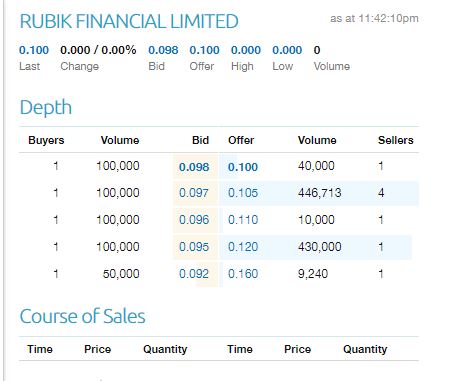Click sellers count 4

click(x=381, y=193)
